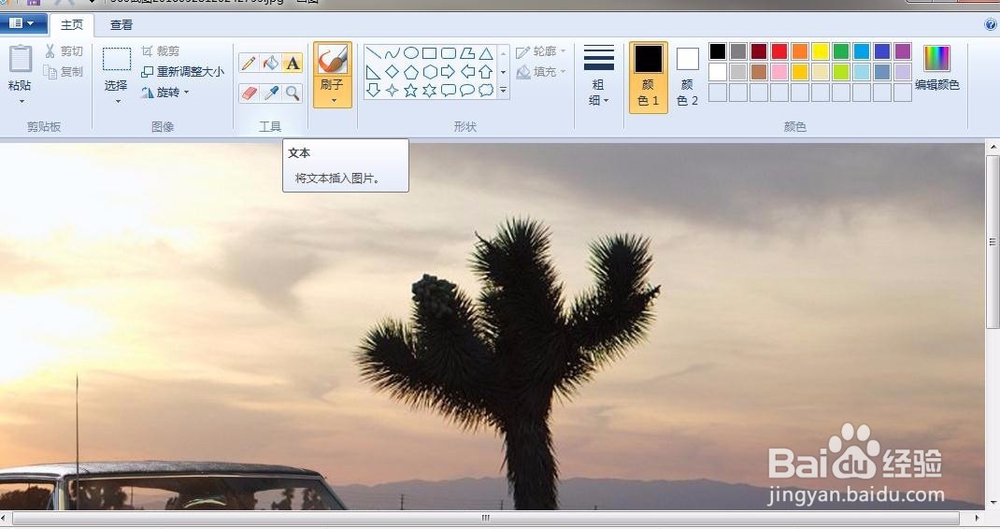The height and width of the screenshot is (529, 1000).
Task: Open the 轮廓 outline dropdown
Action: pos(541,52)
